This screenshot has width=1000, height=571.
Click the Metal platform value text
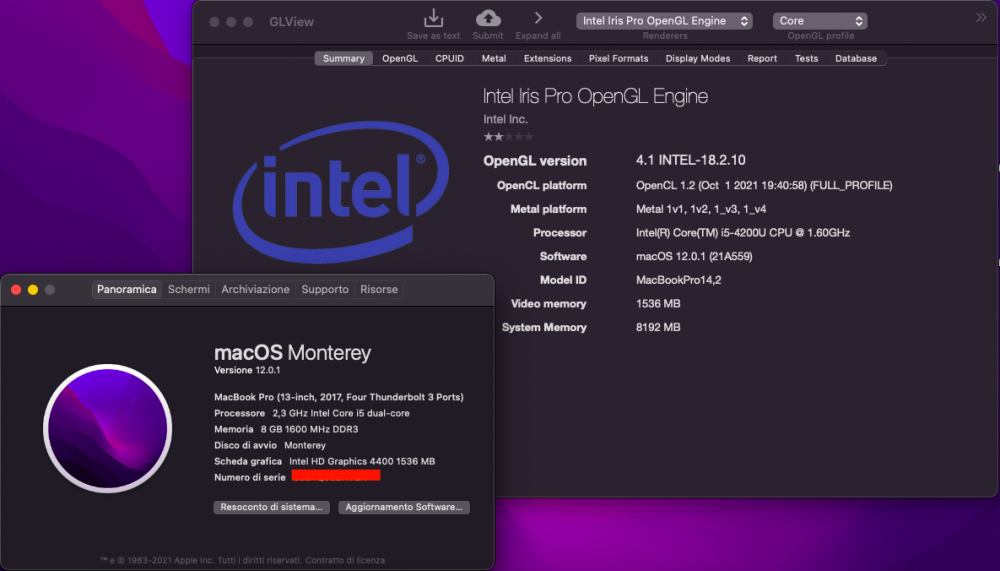click(701, 209)
